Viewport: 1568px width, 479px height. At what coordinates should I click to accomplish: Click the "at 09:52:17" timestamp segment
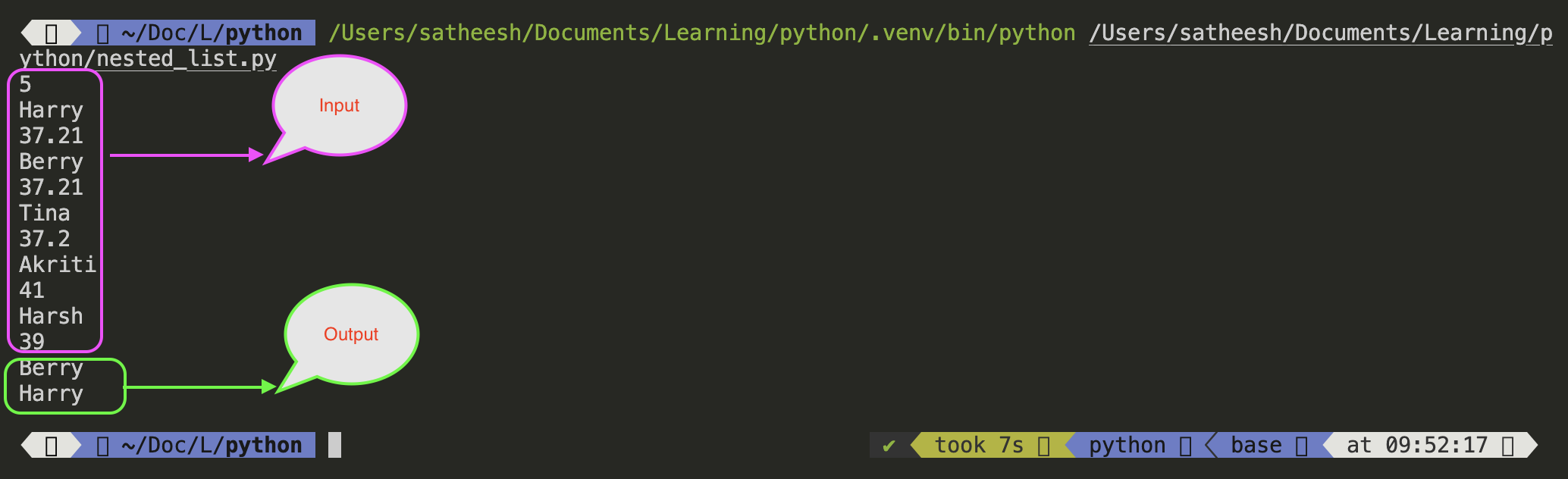point(1416,446)
